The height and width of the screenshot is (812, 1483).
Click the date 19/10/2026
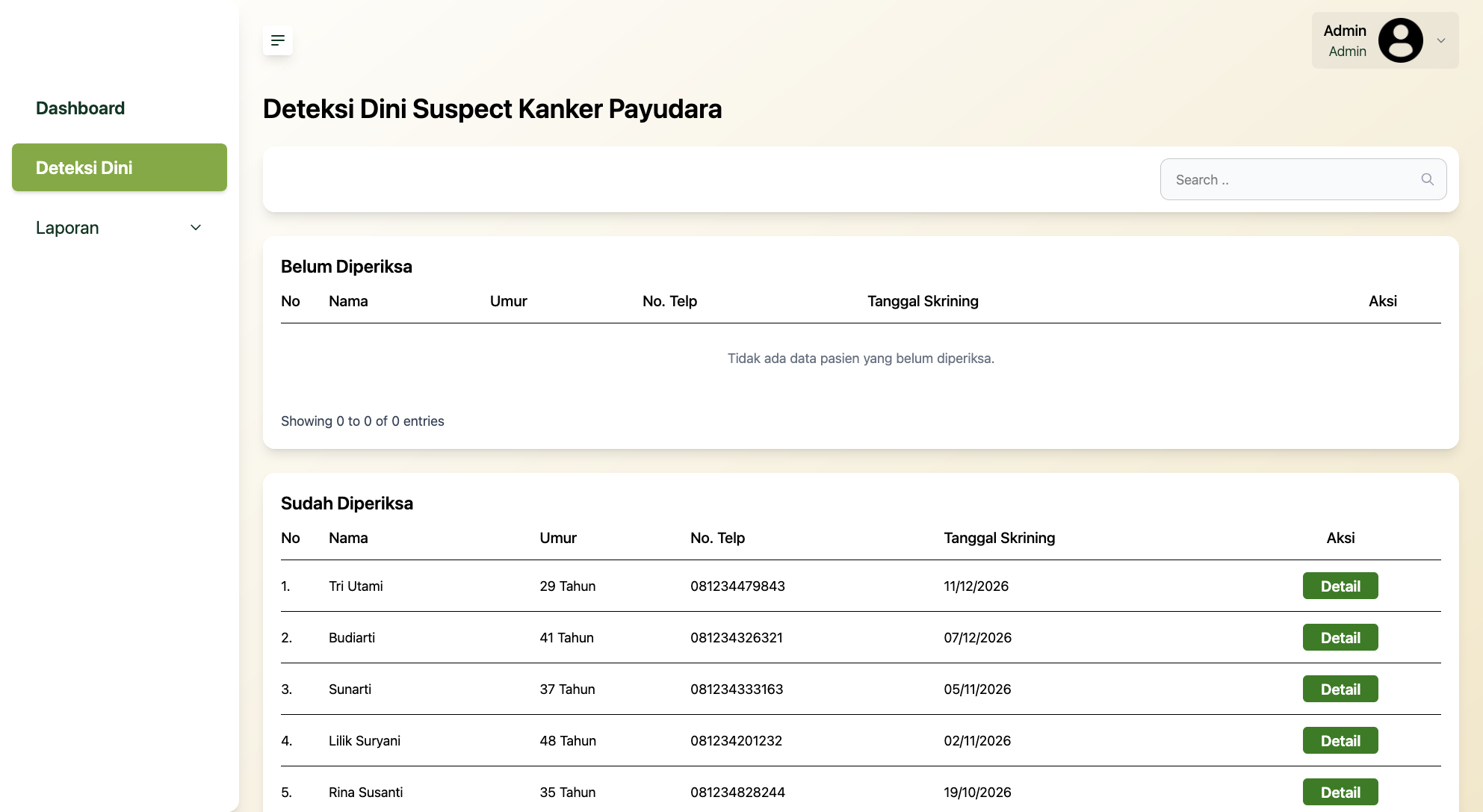(977, 793)
